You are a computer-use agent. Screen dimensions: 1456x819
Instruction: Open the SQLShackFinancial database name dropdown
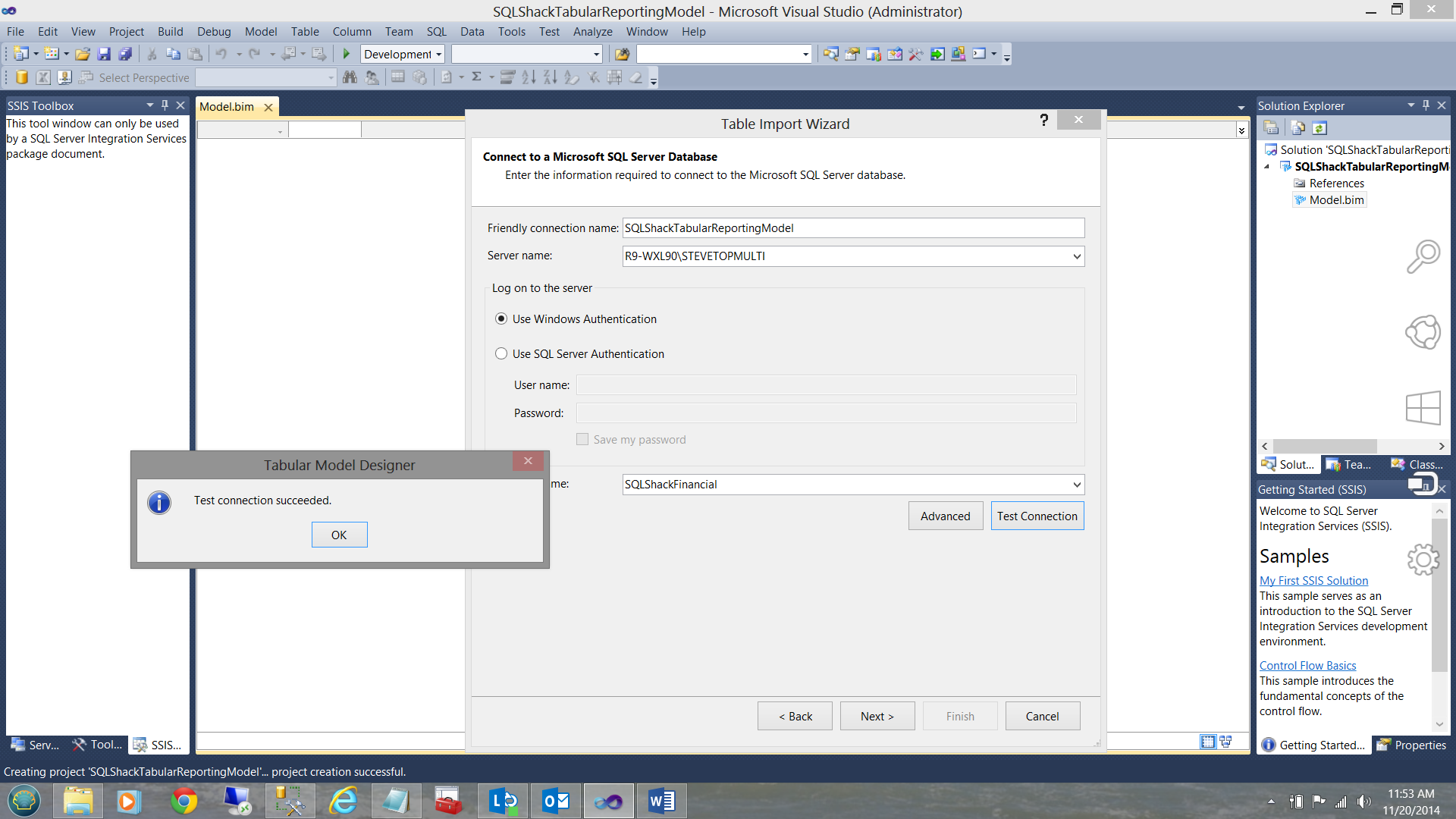(x=1076, y=485)
